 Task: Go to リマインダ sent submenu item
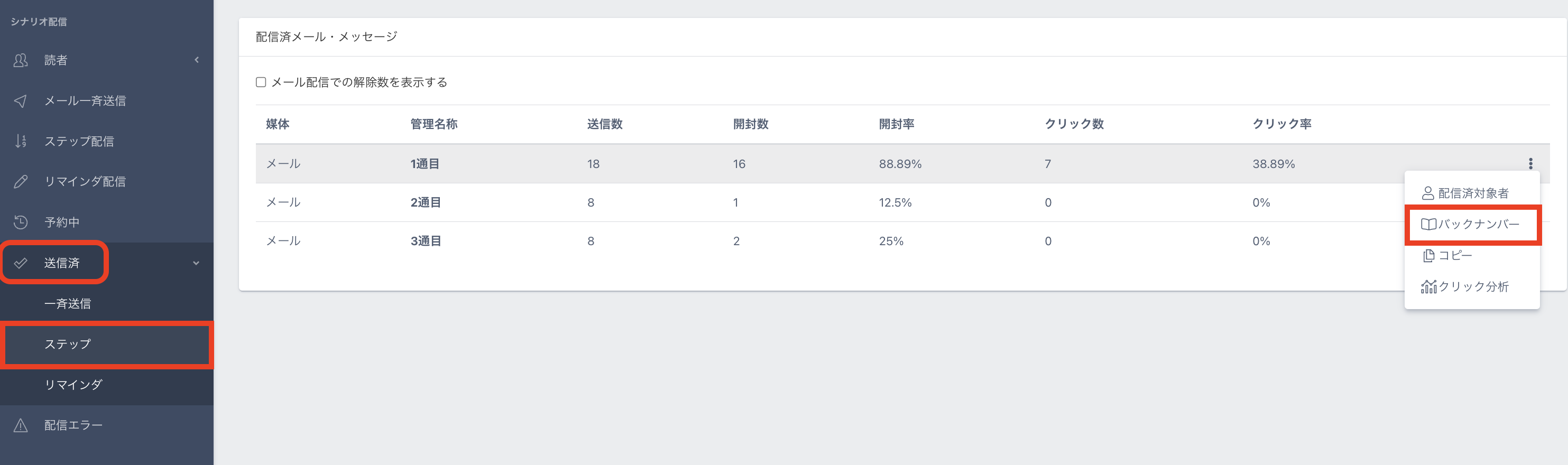pyautogui.click(x=73, y=385)
